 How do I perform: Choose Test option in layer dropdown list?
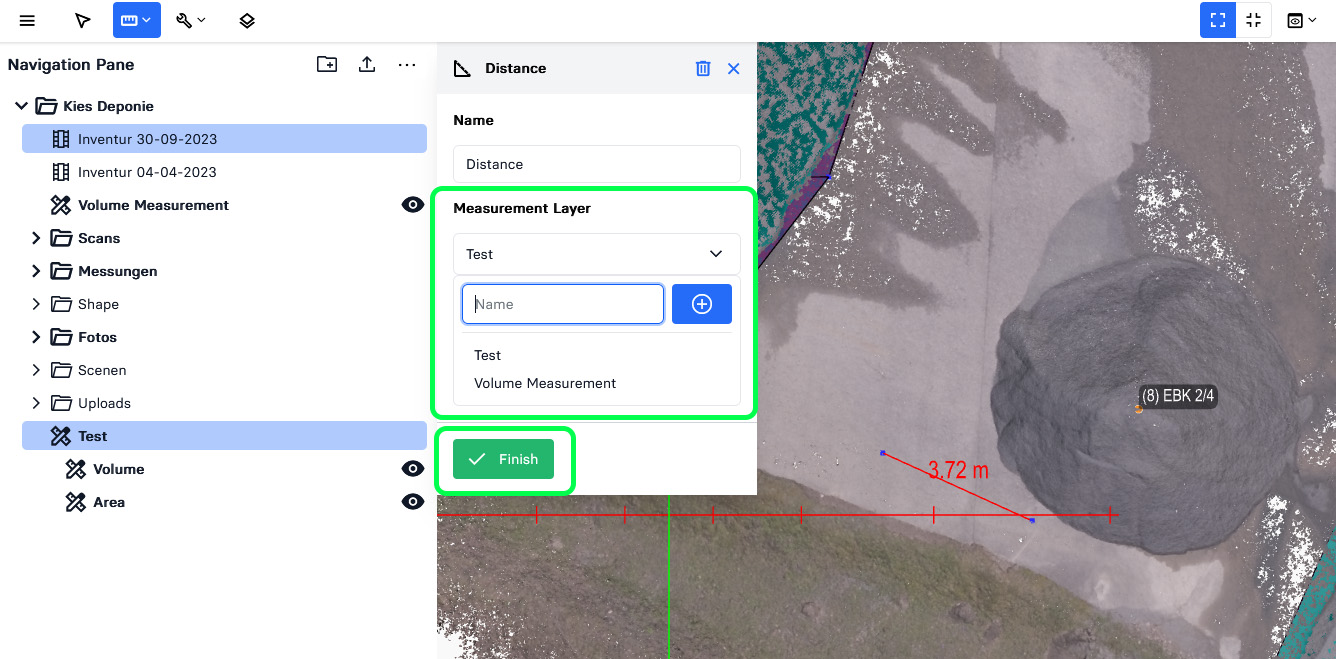click(488, 355)
